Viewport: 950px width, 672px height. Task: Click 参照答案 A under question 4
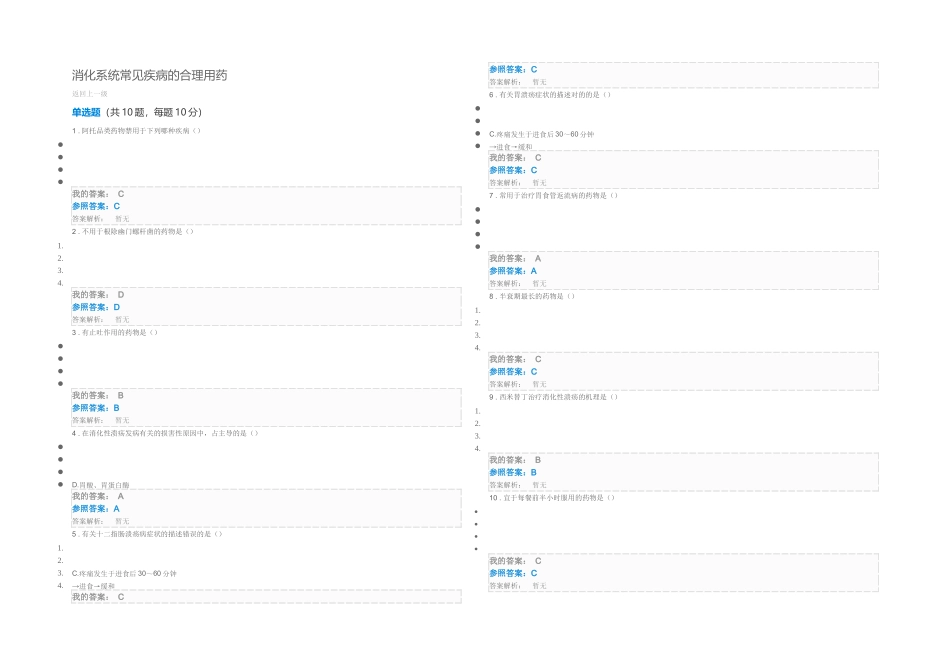(x=96, y=508)
